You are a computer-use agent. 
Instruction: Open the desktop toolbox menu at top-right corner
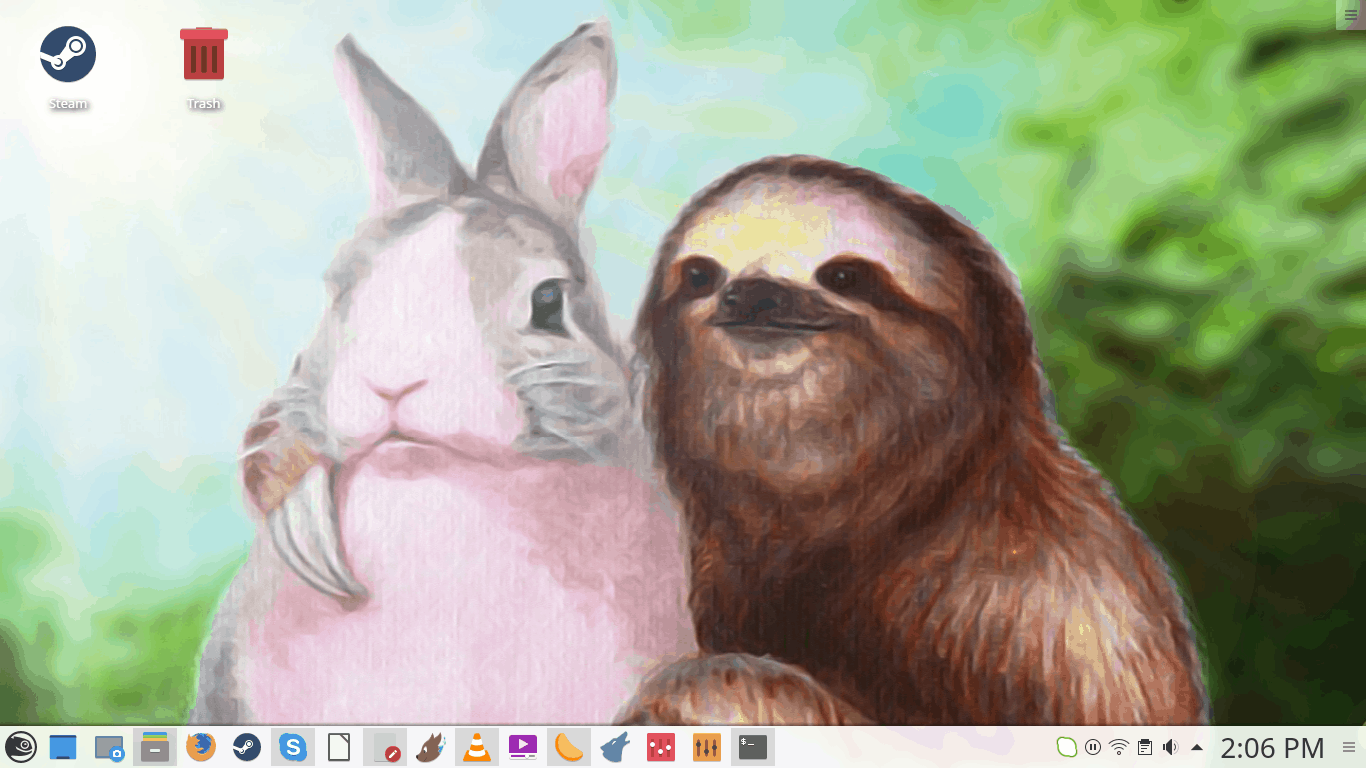tap(1351, 14)
